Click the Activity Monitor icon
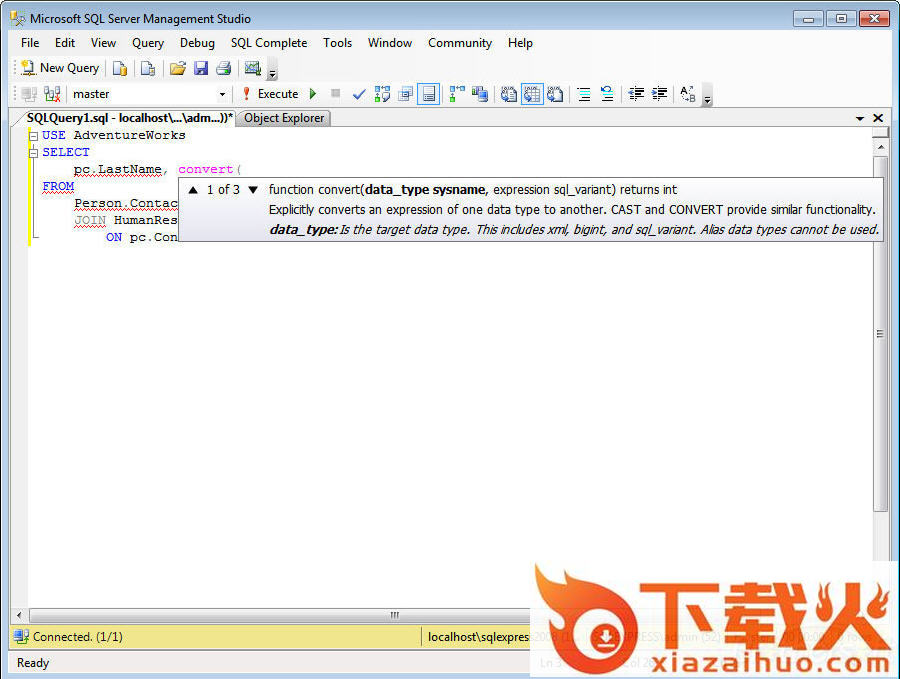 pyautogui.click(x=253, y=68)
